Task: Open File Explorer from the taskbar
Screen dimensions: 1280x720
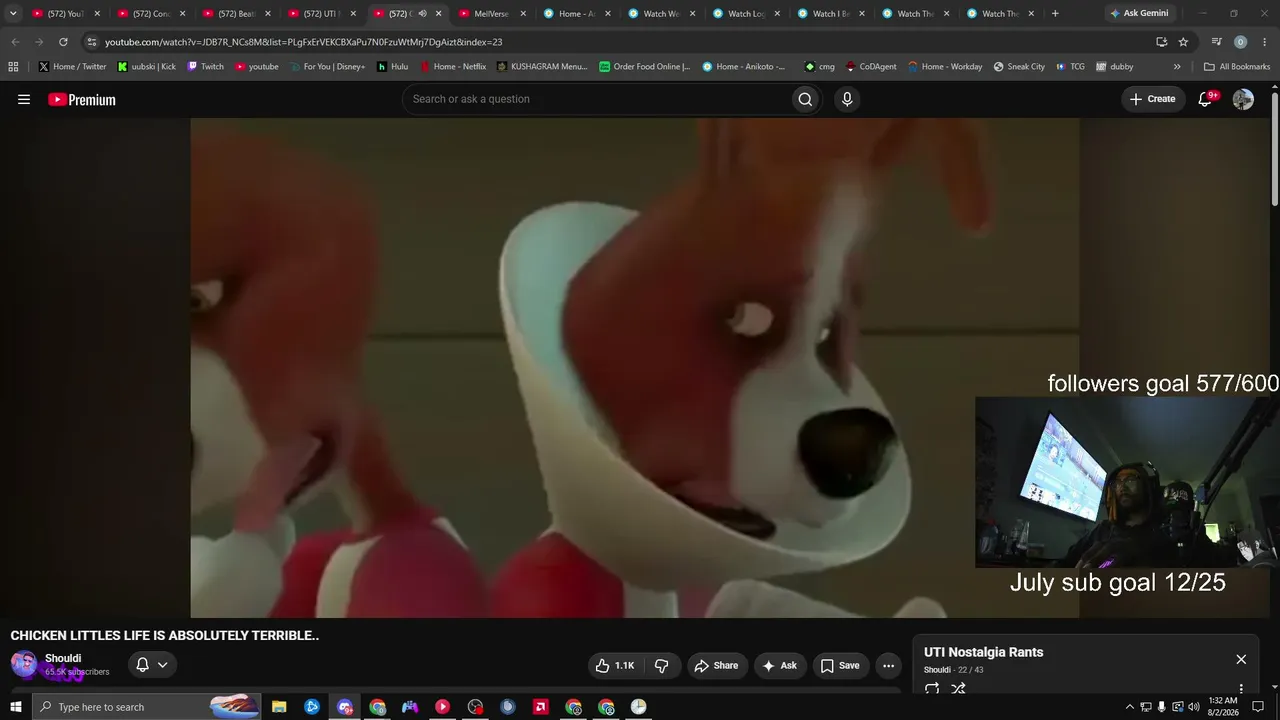Action: (x=279, y=707)
